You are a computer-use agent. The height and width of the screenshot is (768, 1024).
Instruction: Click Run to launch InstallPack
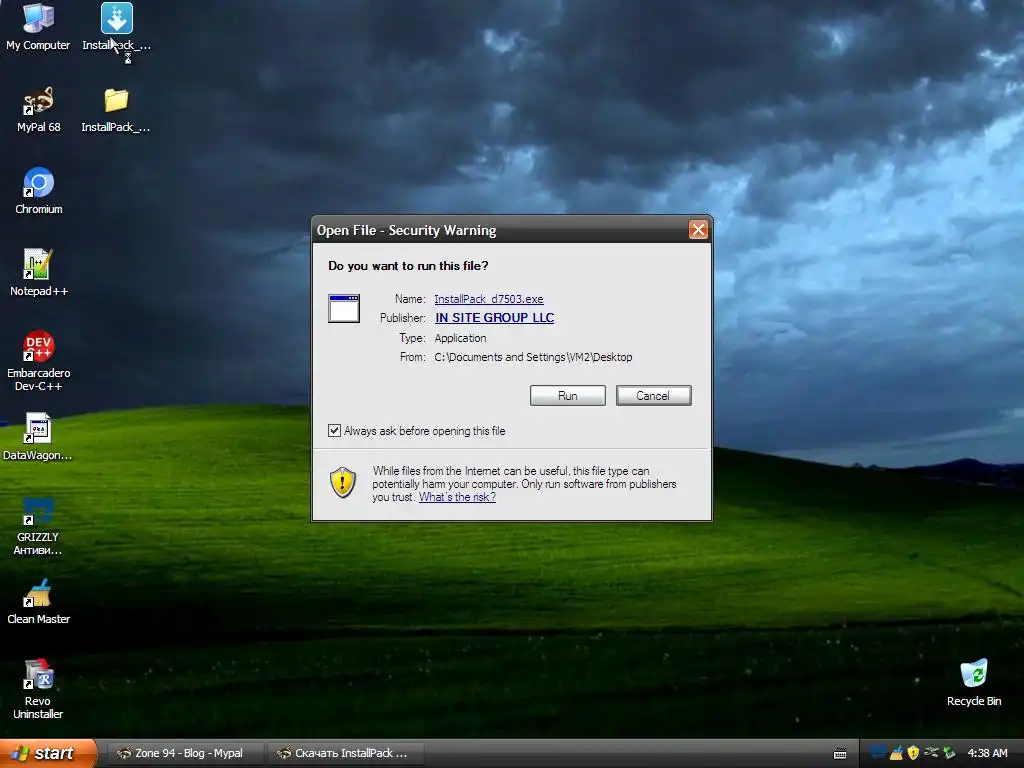(568, 396)
